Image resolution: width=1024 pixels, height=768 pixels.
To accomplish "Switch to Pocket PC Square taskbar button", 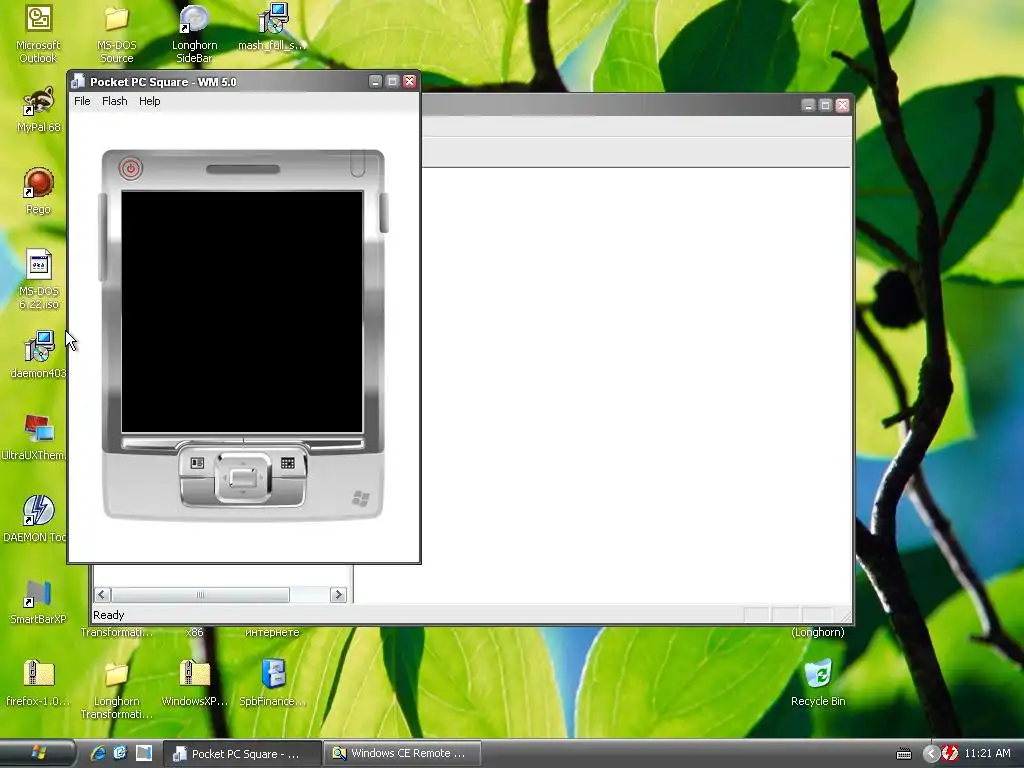I will 242,754.
